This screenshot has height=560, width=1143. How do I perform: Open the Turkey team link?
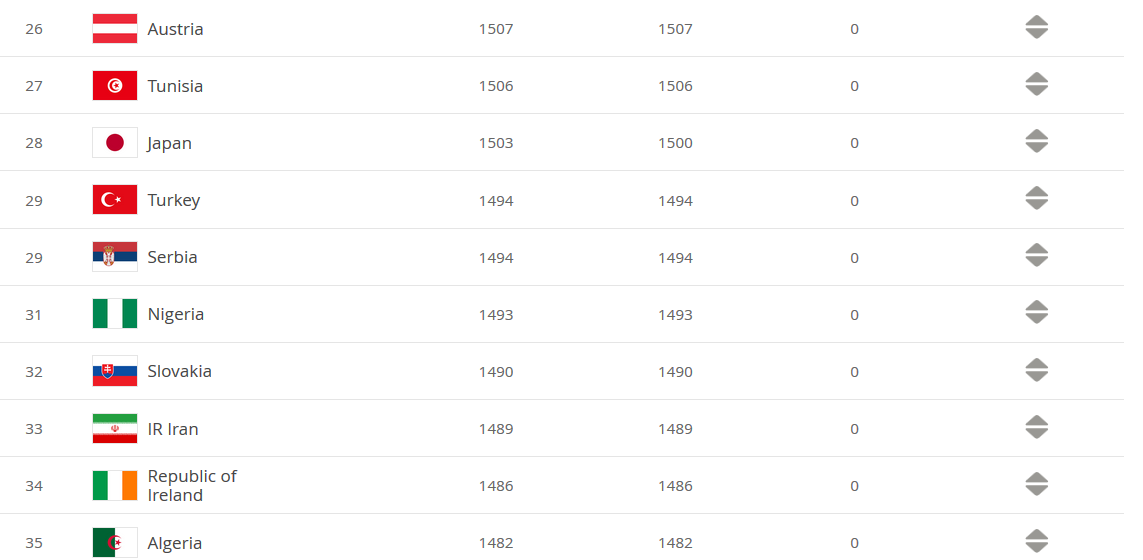click(x=174, y=200)
